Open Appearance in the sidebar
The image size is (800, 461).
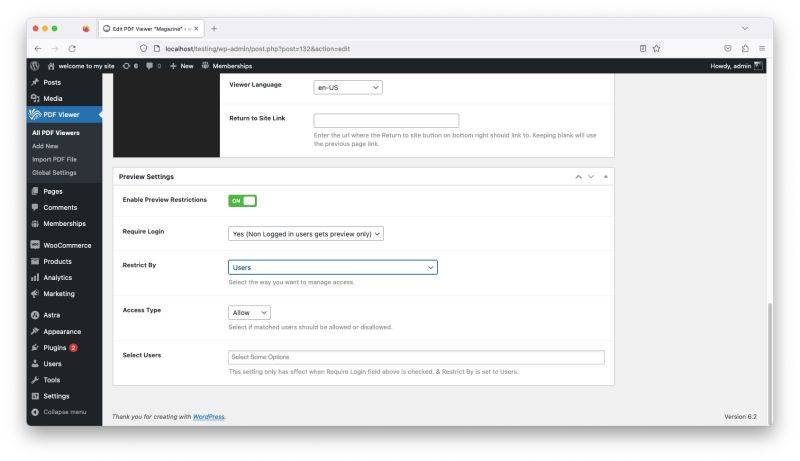[64, 331]
